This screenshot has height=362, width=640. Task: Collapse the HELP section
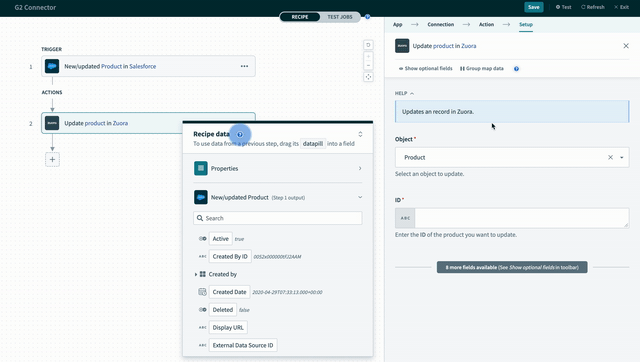point(404,93)
